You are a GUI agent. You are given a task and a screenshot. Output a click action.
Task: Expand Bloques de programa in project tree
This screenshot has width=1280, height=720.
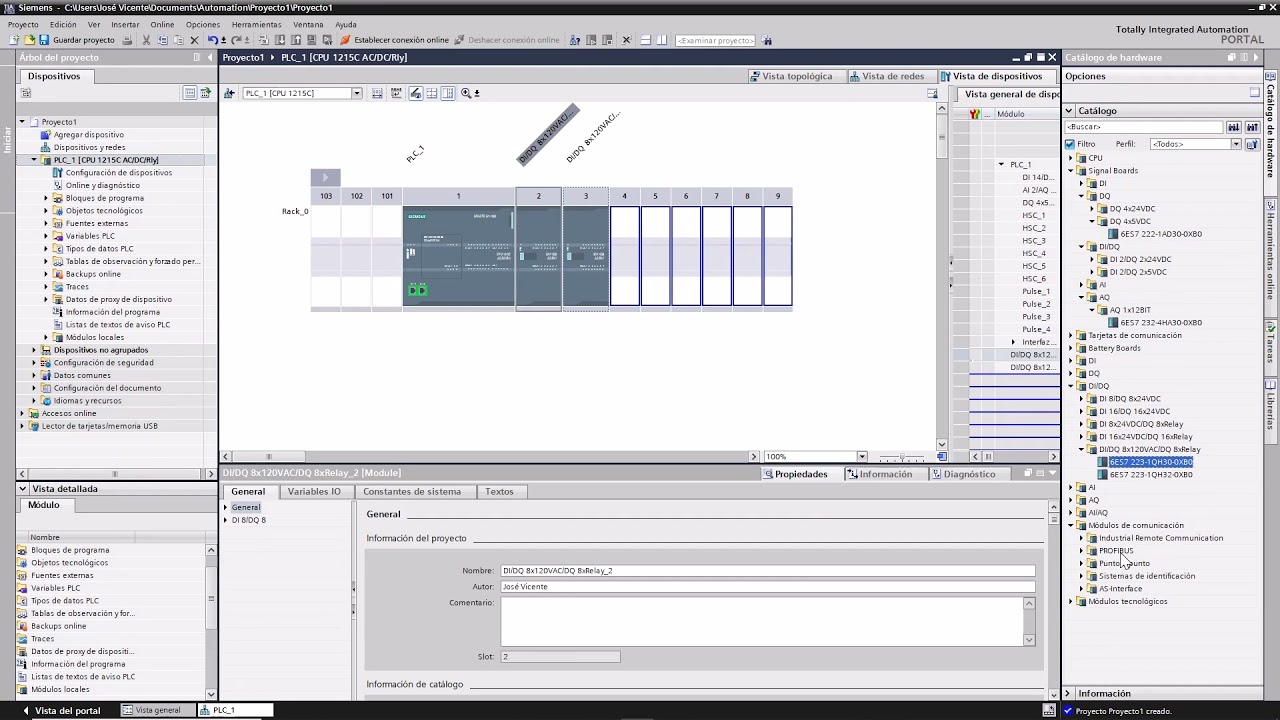click(46, 198)
